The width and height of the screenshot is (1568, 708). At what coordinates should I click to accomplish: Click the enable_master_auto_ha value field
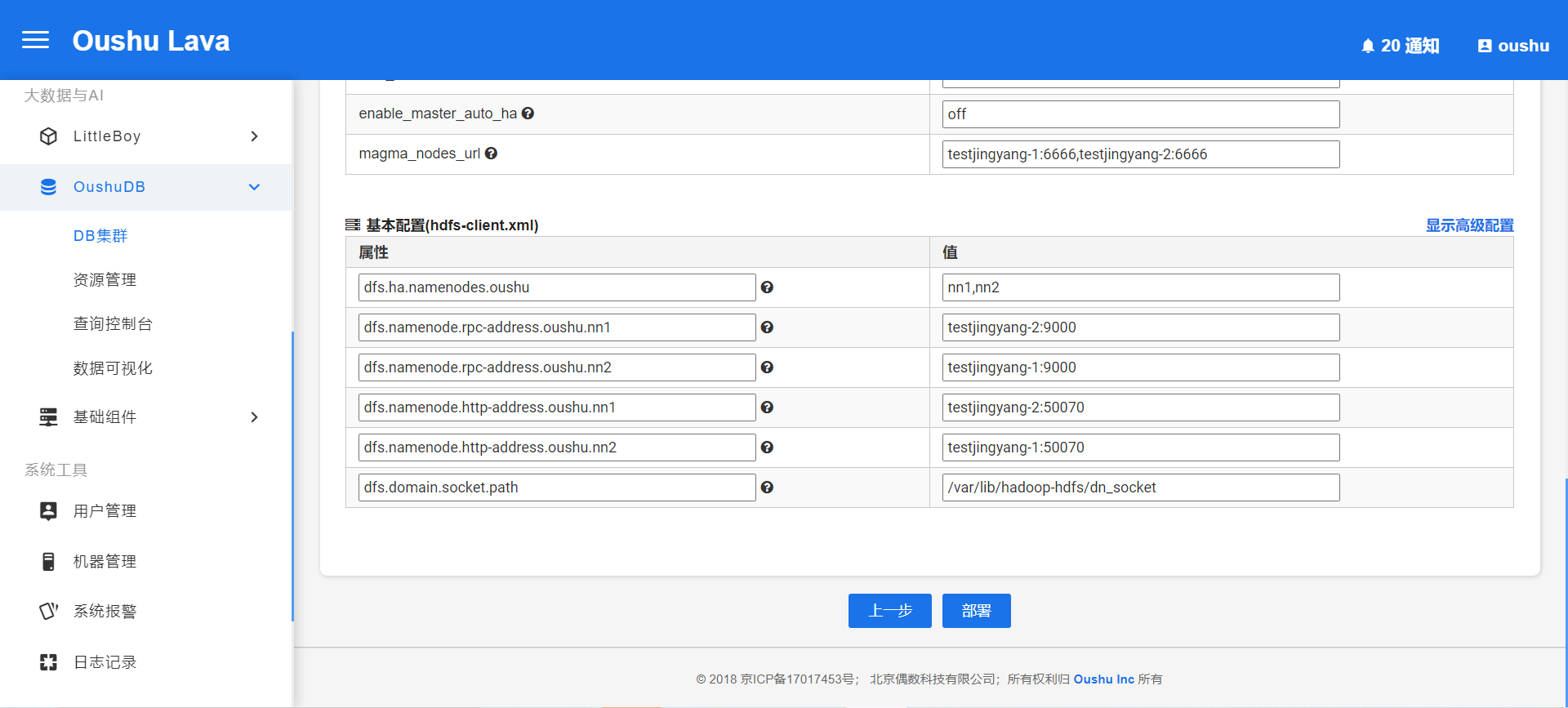click(1140, 114)
